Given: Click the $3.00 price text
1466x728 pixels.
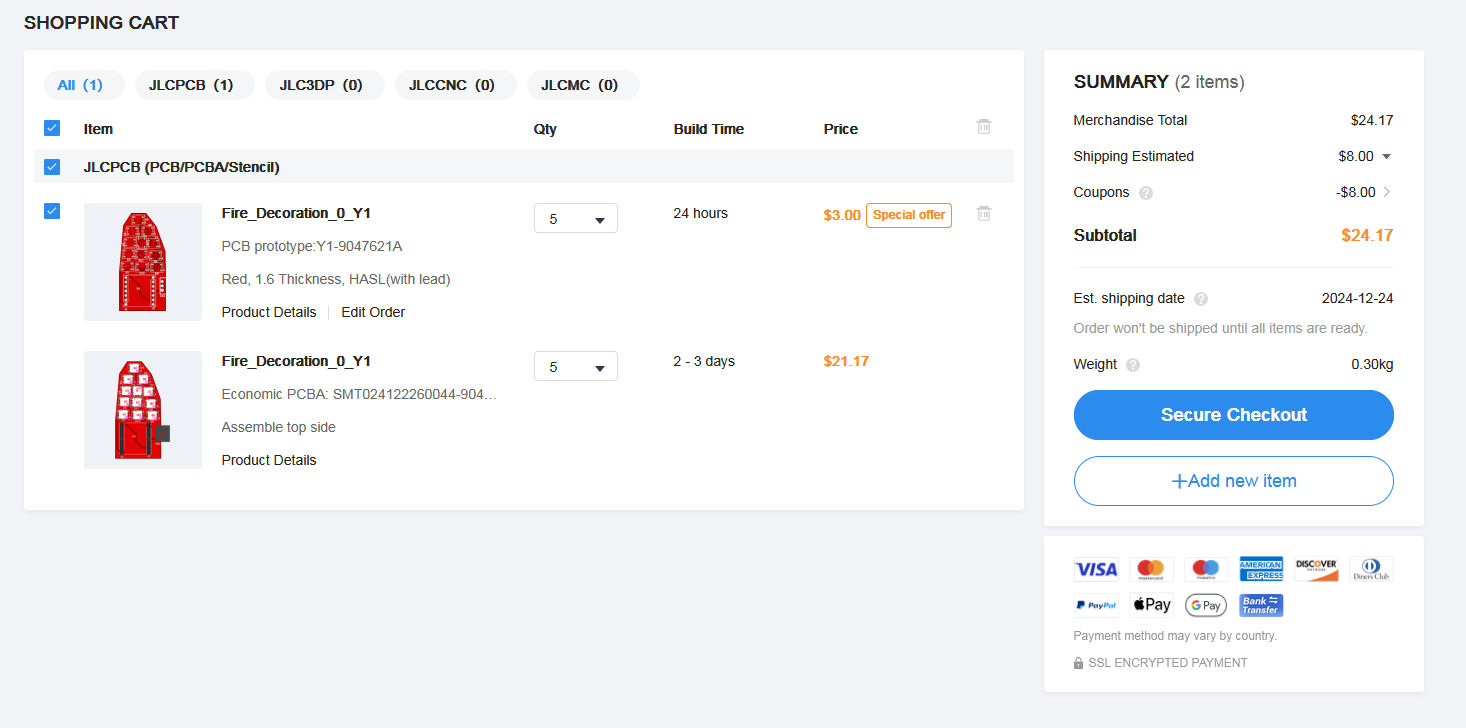Looking at the screenshot, I should 842,215.
